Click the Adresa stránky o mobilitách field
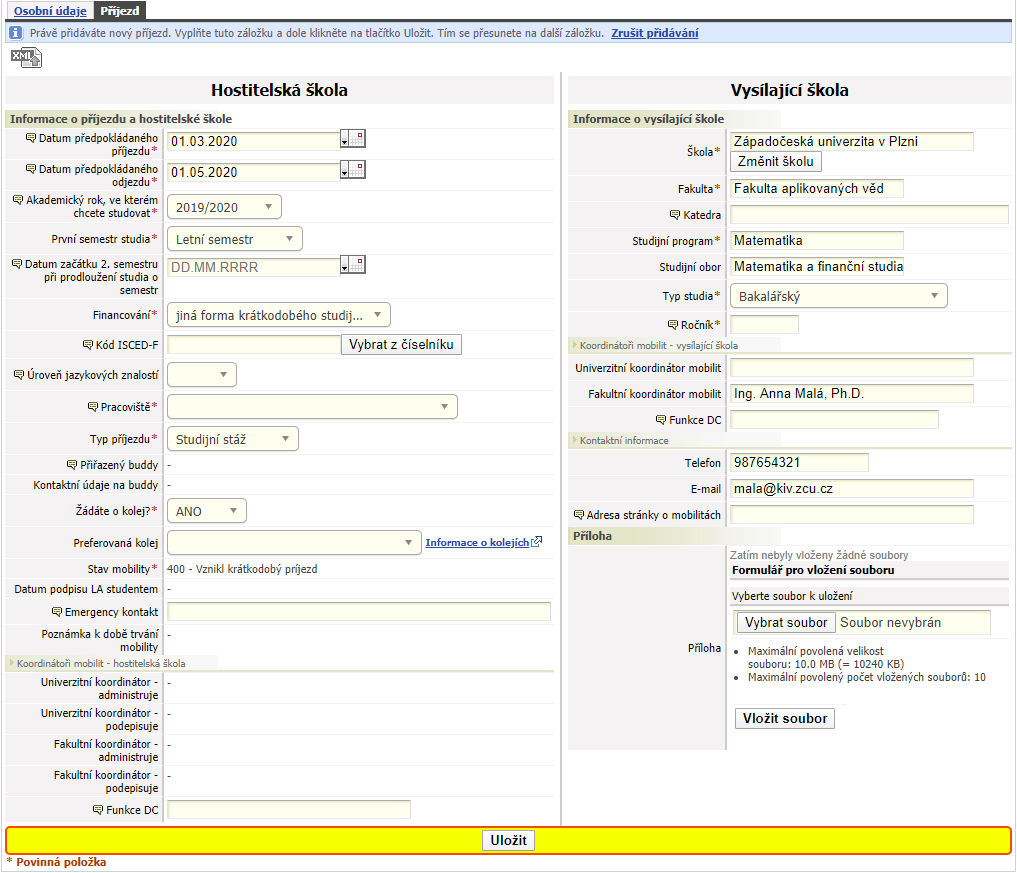Screen dimensions: 1017x873 pyautogui.click(x=852, y=514)
